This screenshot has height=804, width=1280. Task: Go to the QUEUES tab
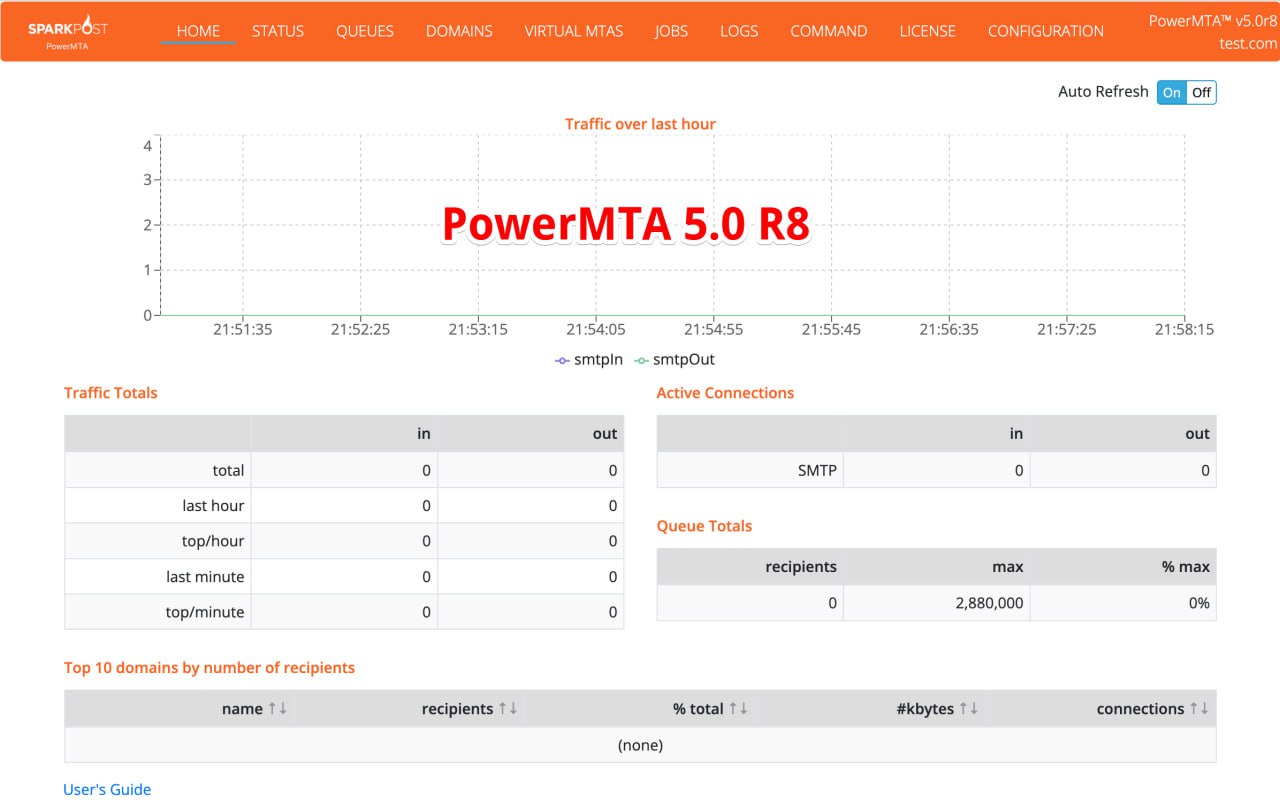pos(364,31)
